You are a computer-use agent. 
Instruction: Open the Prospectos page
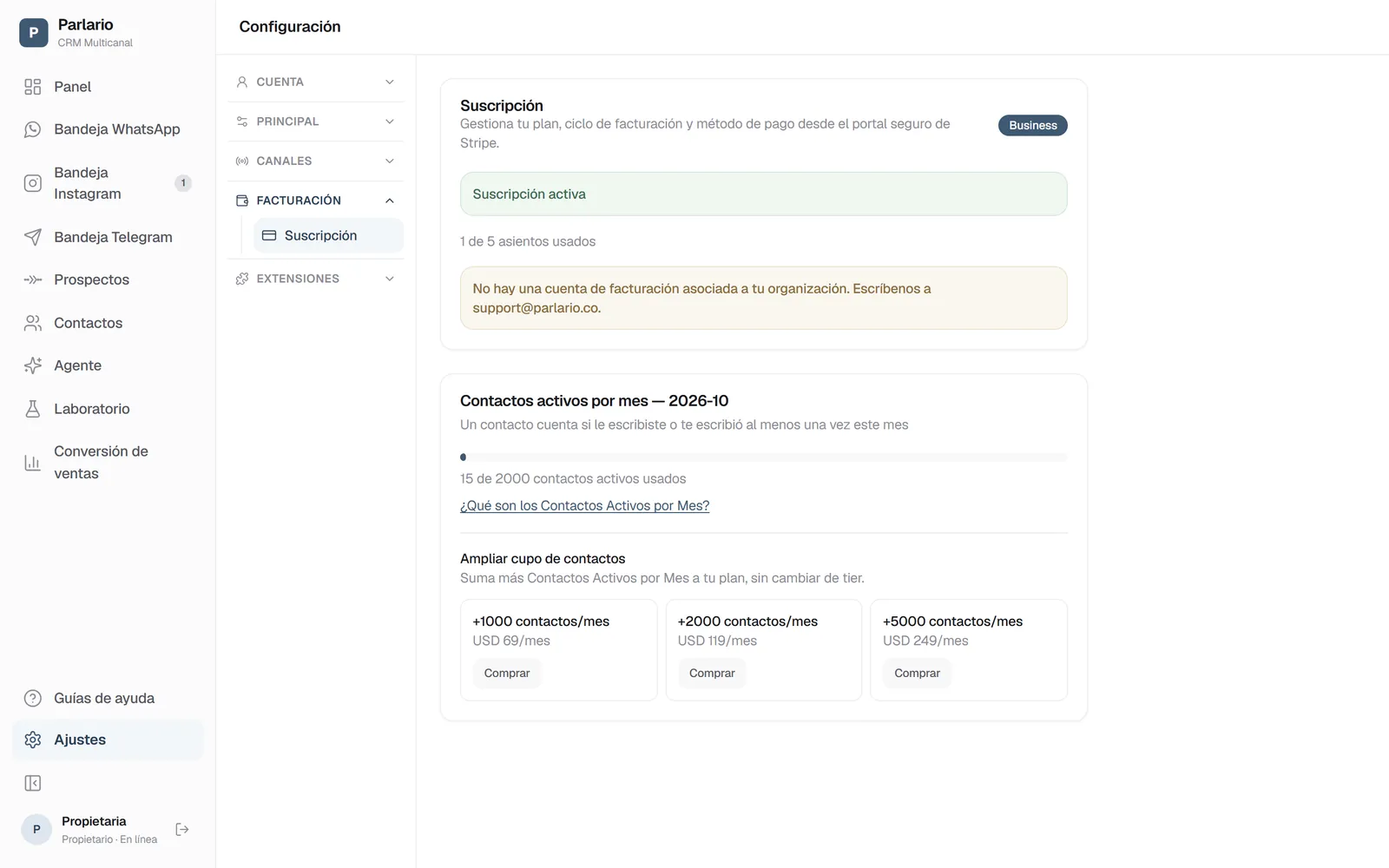(109, 279)
